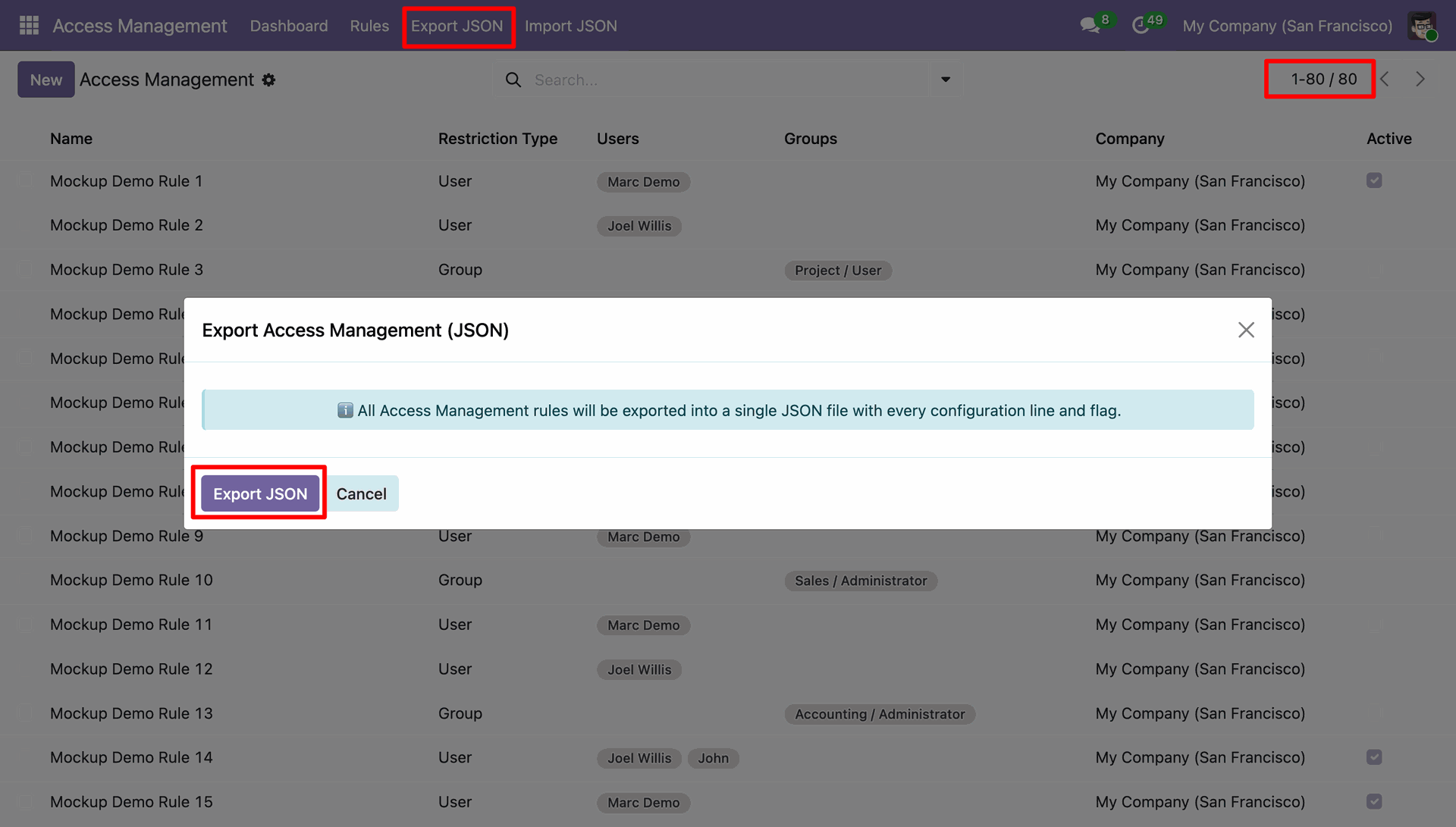This screenshot has width=1456, height=827.
Task: Sort by the Active column header
Action: pos(1389,139)
